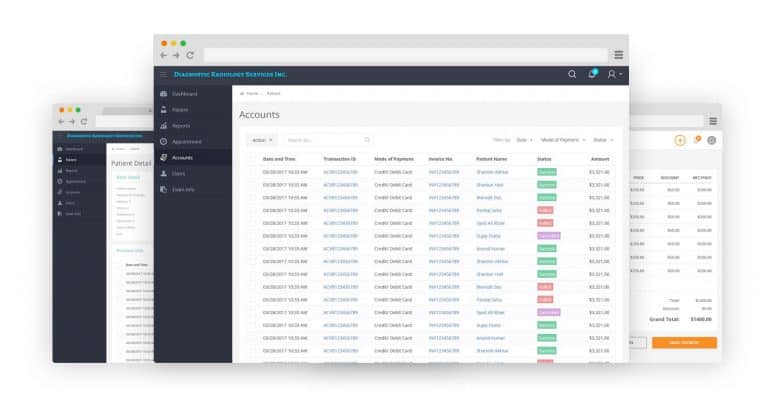The width and height of the screenshot is (768, 407).
Task: Go to Dashboard in the sidebar
Action: coord(184,94)
